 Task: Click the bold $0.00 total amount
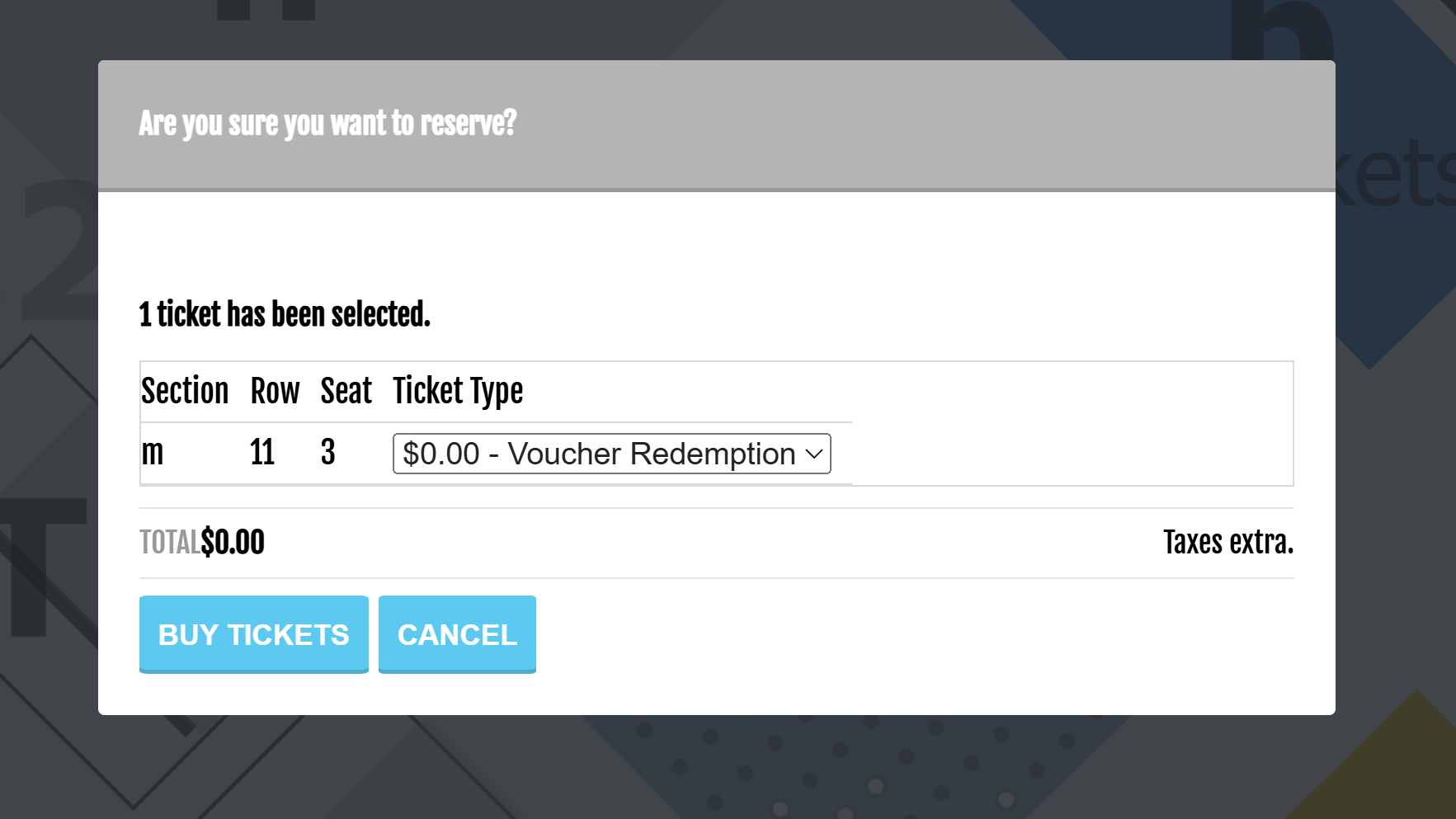233,543
